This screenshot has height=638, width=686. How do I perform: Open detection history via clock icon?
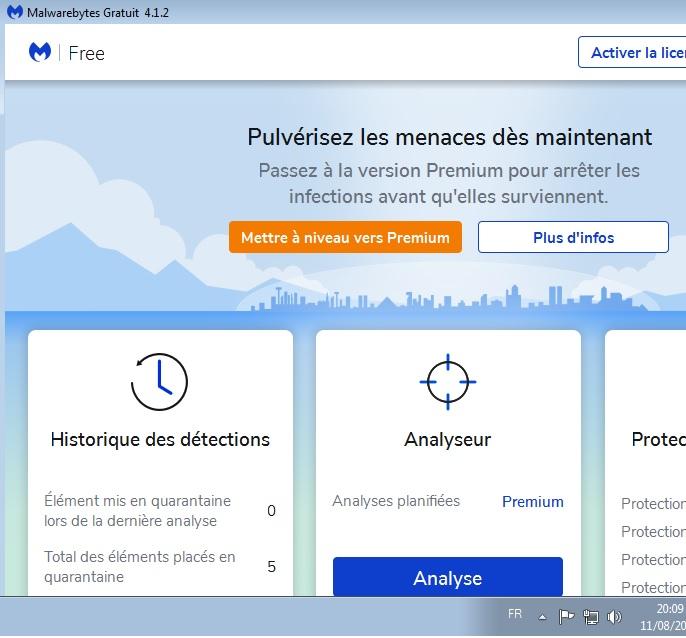159,382
